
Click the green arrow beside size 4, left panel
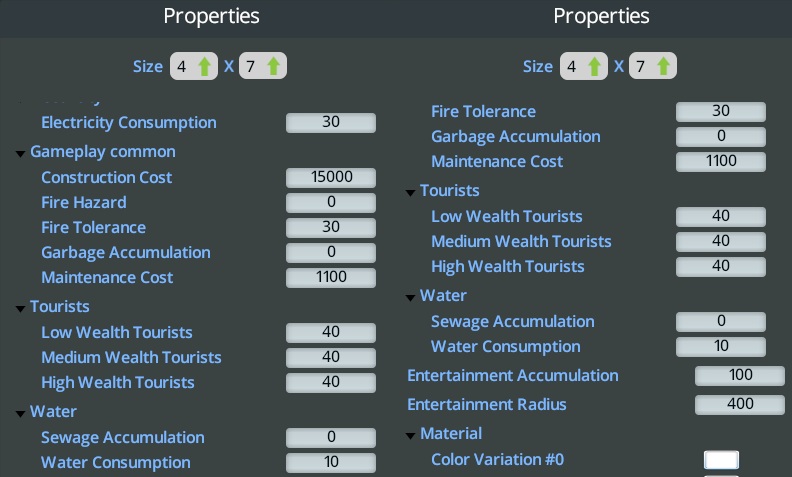[205, 67]
